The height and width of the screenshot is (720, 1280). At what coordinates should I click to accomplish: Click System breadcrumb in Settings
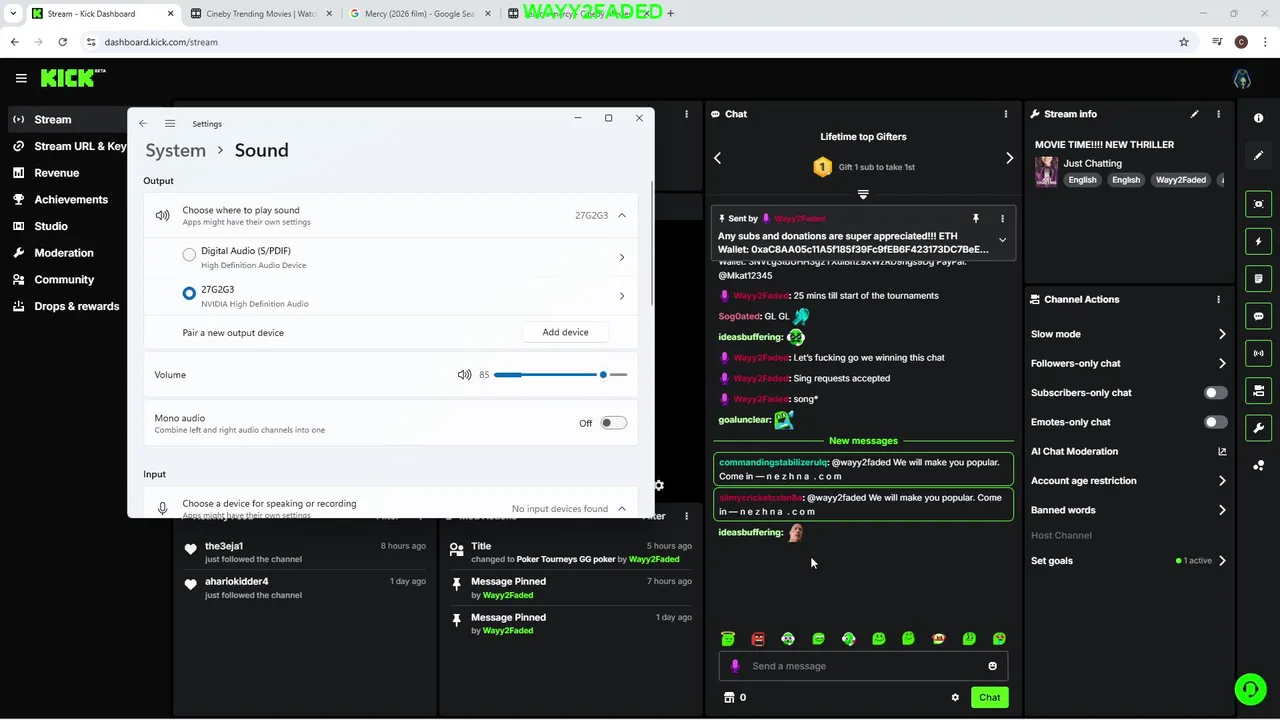[x=175, y=150]
